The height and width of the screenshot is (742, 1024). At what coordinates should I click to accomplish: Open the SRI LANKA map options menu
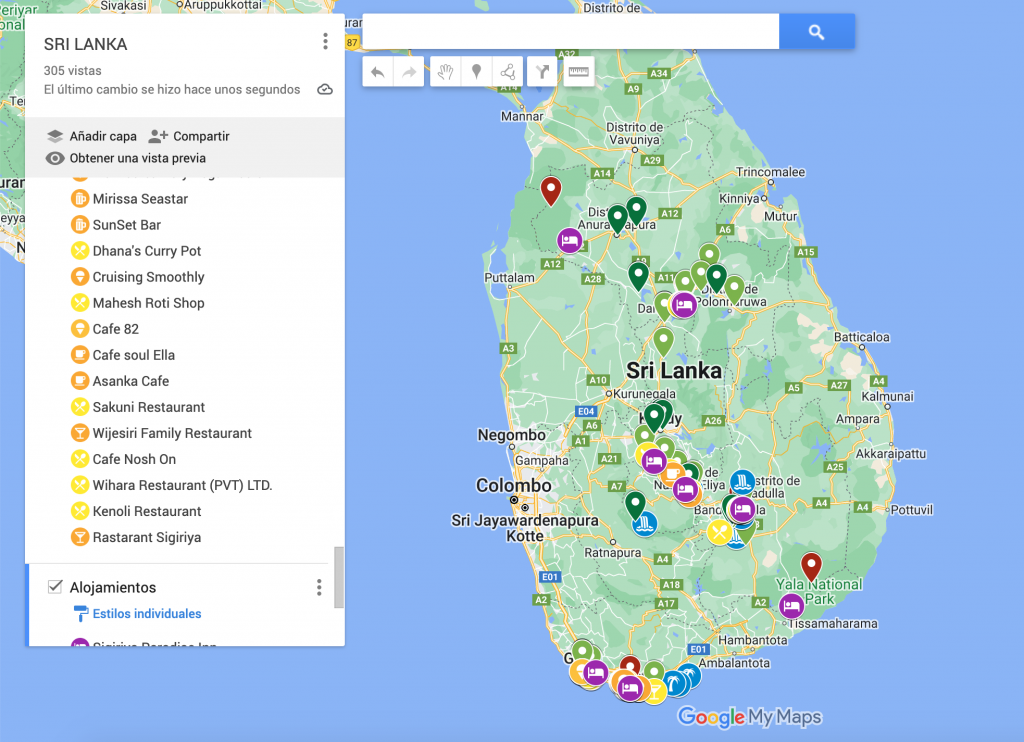[x=325, y=42]
